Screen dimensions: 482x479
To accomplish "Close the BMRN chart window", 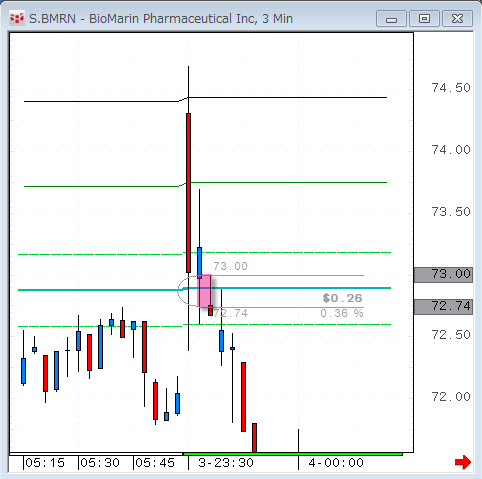I will pyautogui.click(x=457, y=19).
